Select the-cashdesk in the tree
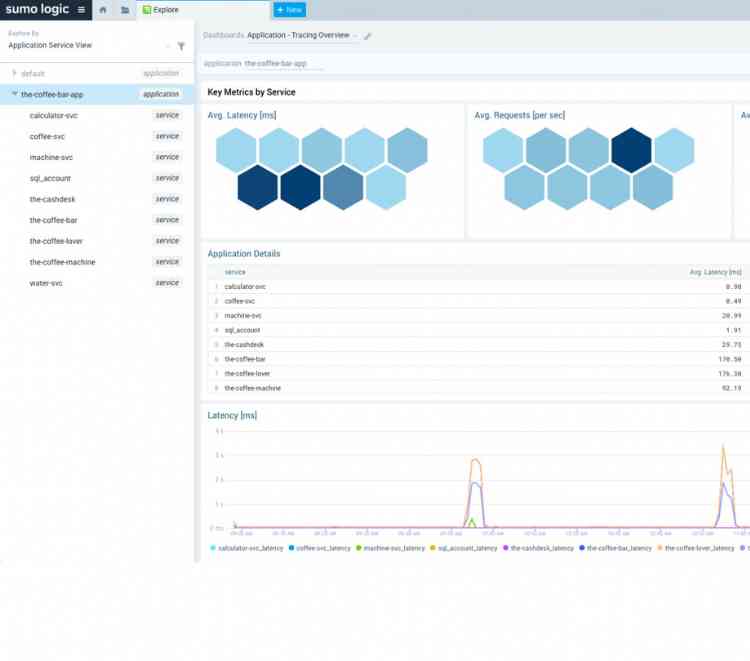 point(53,199)
